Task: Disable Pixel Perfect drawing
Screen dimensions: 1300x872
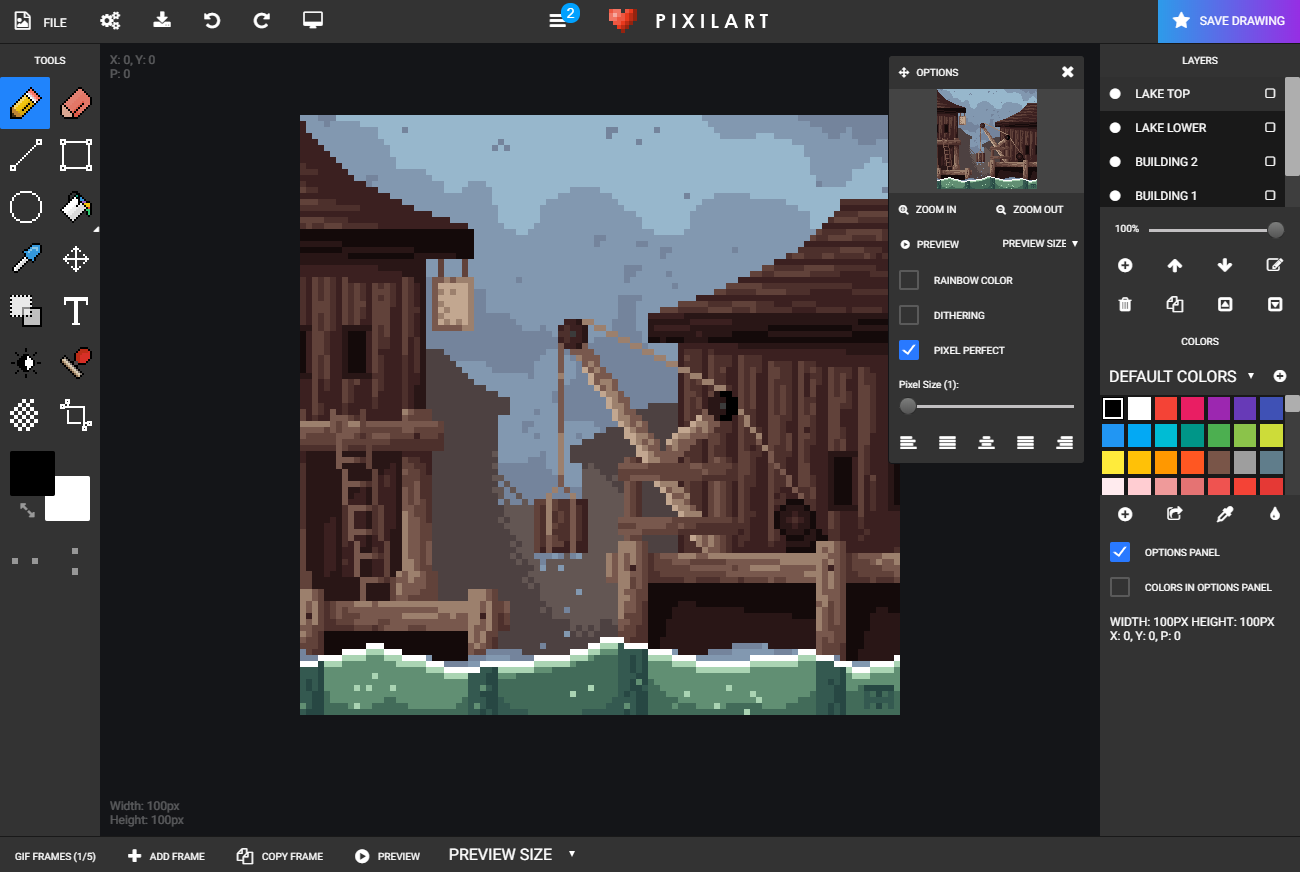Action: (909, 350)
